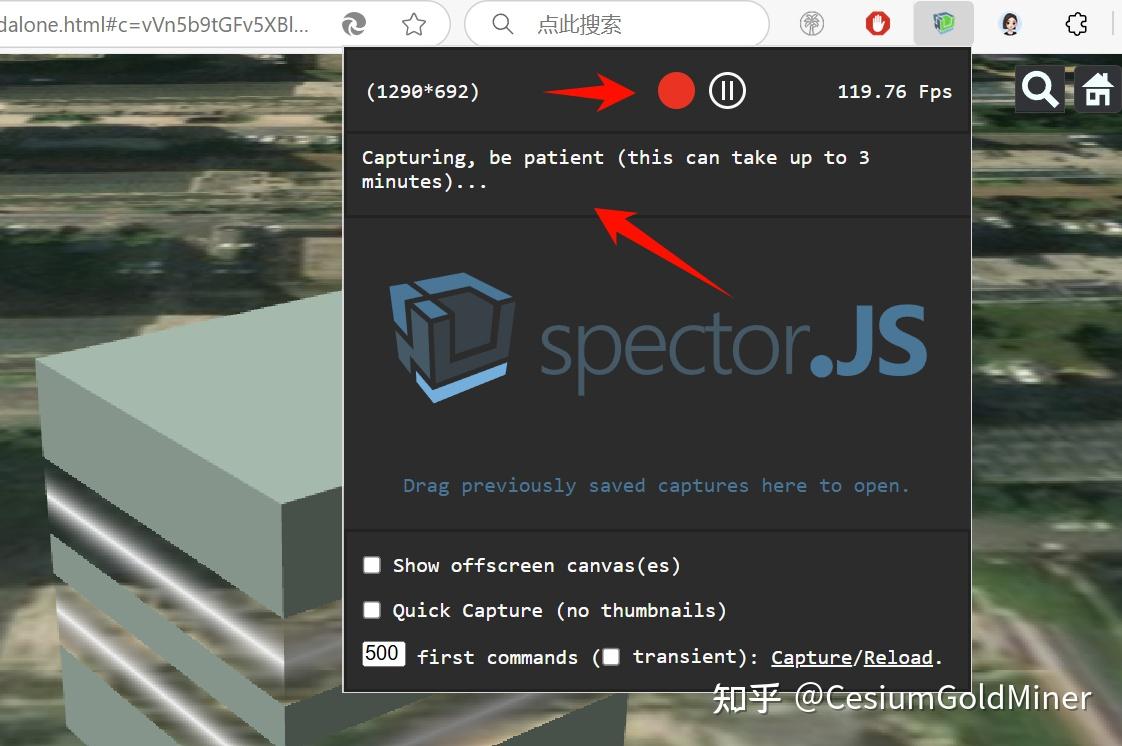Pause the Spector.js capture
Screen dimensions: 1122x746
(727, 90)
